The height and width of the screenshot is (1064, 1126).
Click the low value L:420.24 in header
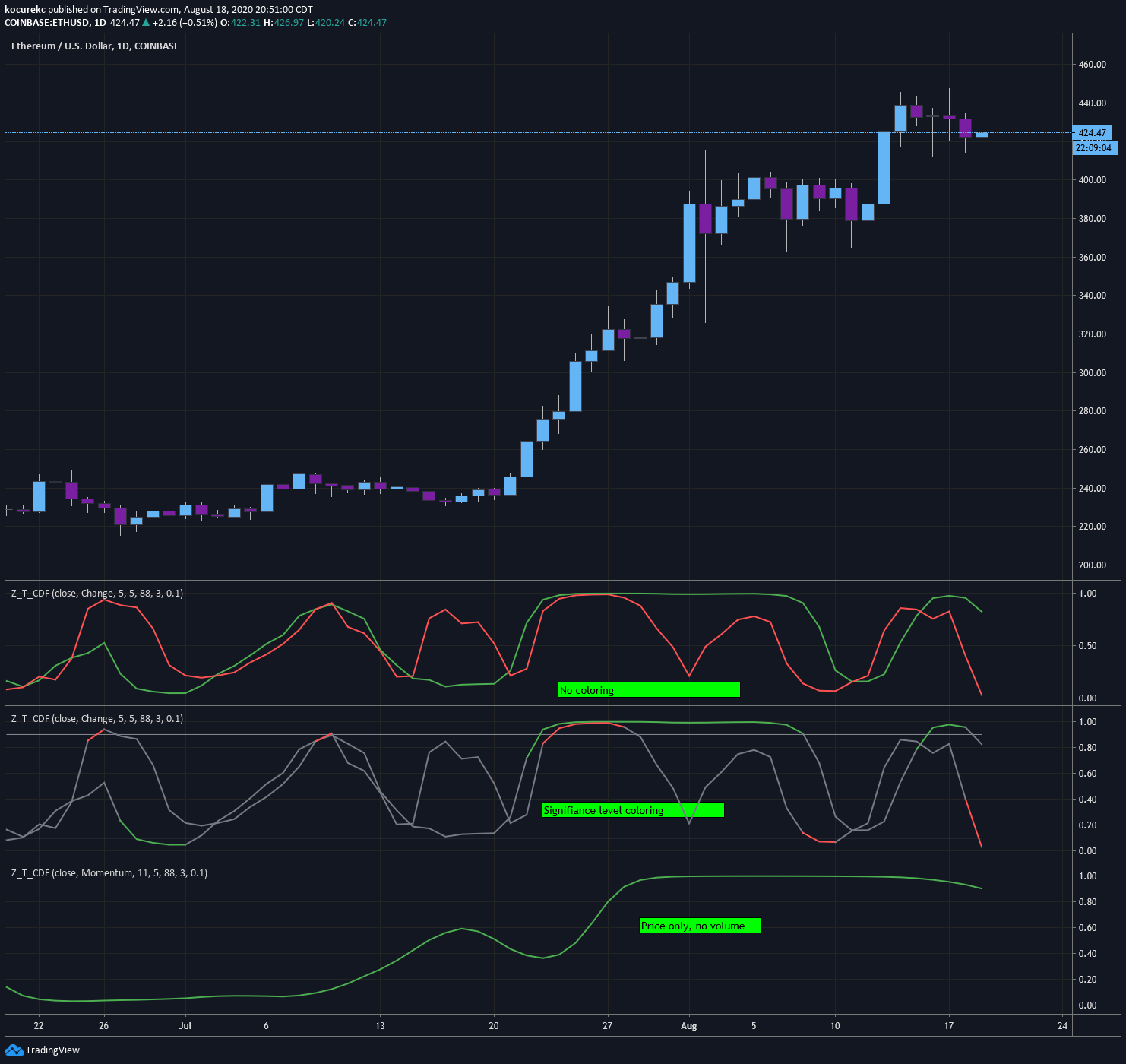pyautogui.click(x=326, y=23)
